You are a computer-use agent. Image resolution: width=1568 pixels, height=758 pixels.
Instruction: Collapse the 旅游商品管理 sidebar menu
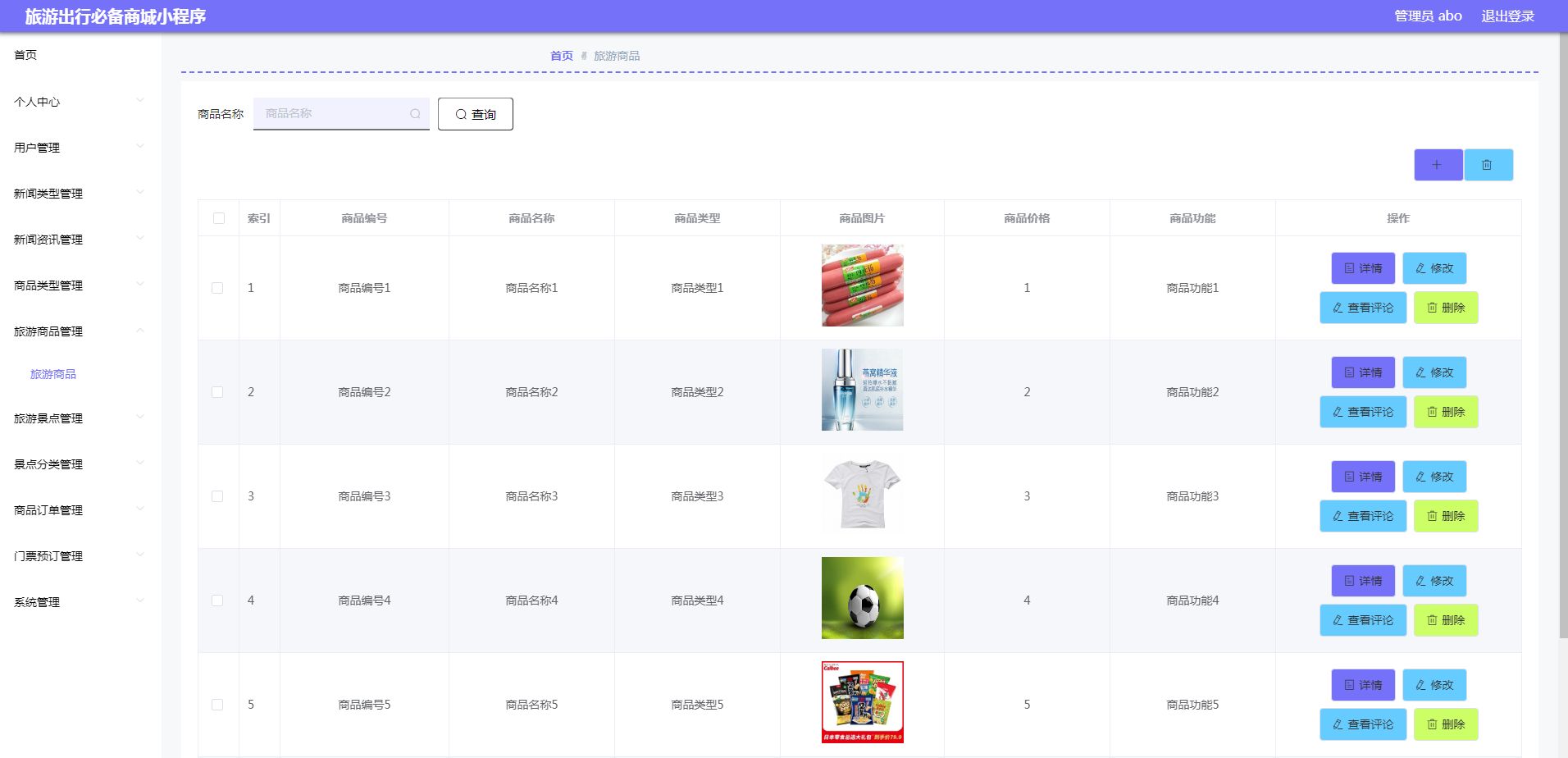(x=80, y=331)
